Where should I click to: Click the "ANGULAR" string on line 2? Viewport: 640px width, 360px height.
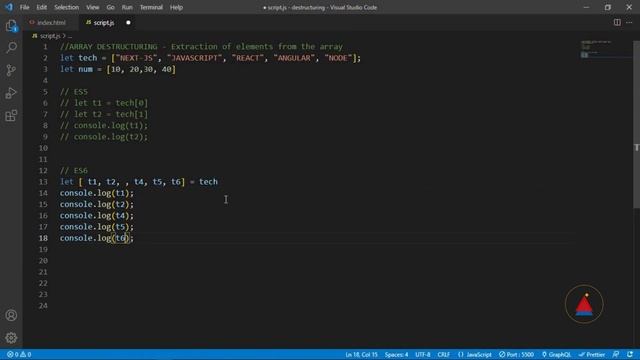click(294, 58)
